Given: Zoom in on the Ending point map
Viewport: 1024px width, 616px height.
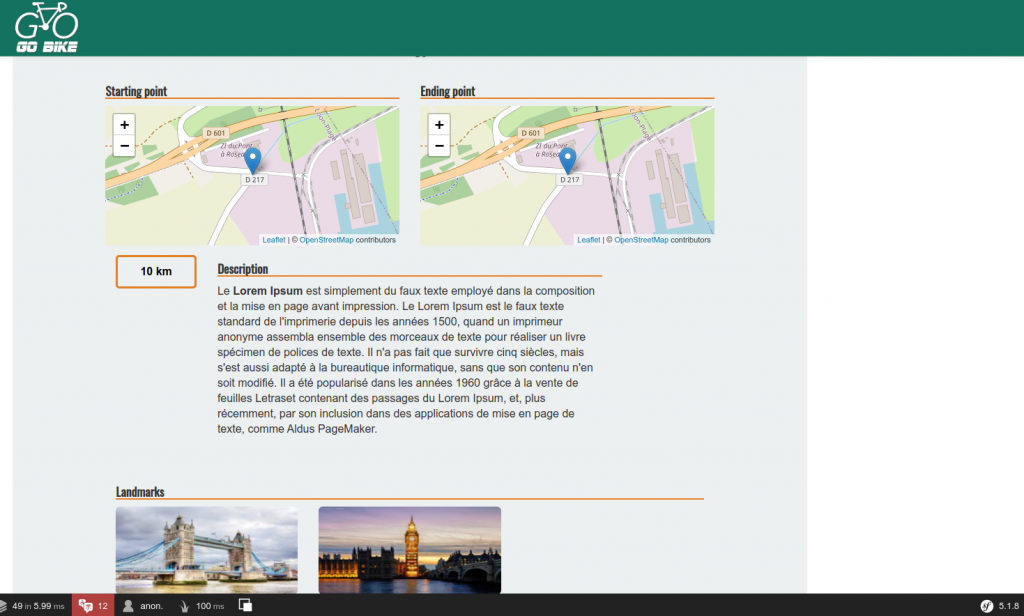Looking at the screenshot, I should point(439,125).
